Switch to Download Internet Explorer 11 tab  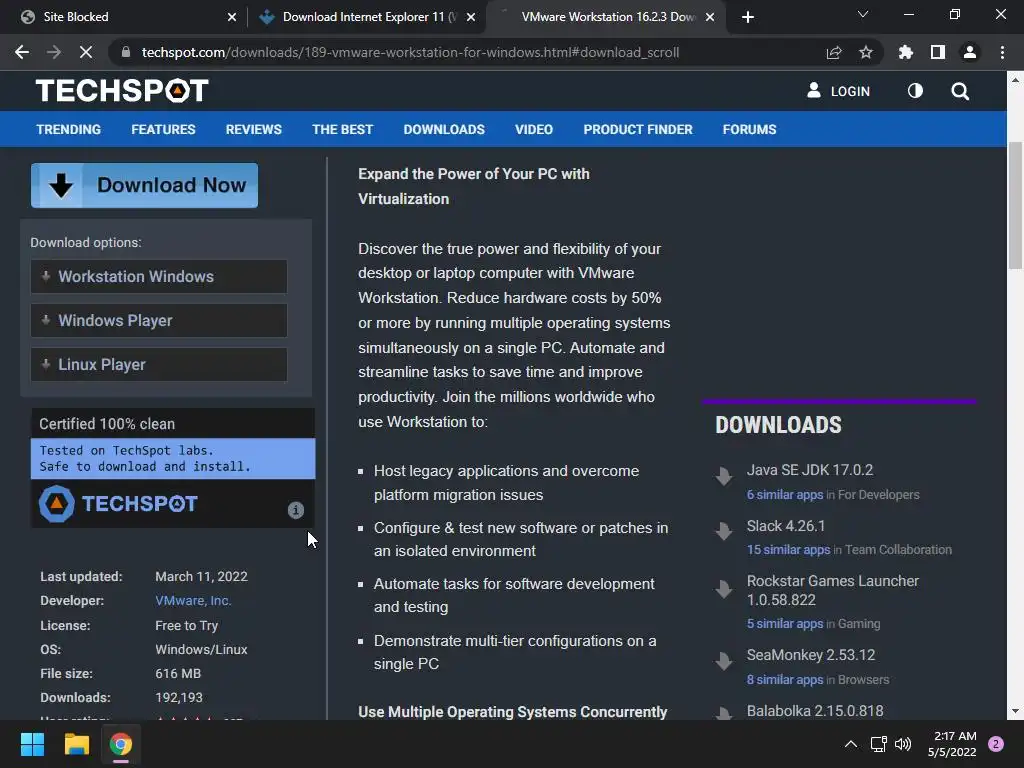(369, 17)
